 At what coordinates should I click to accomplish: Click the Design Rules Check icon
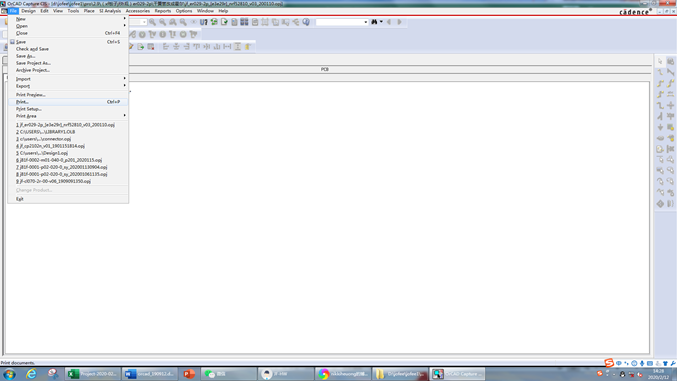[224, 22]
